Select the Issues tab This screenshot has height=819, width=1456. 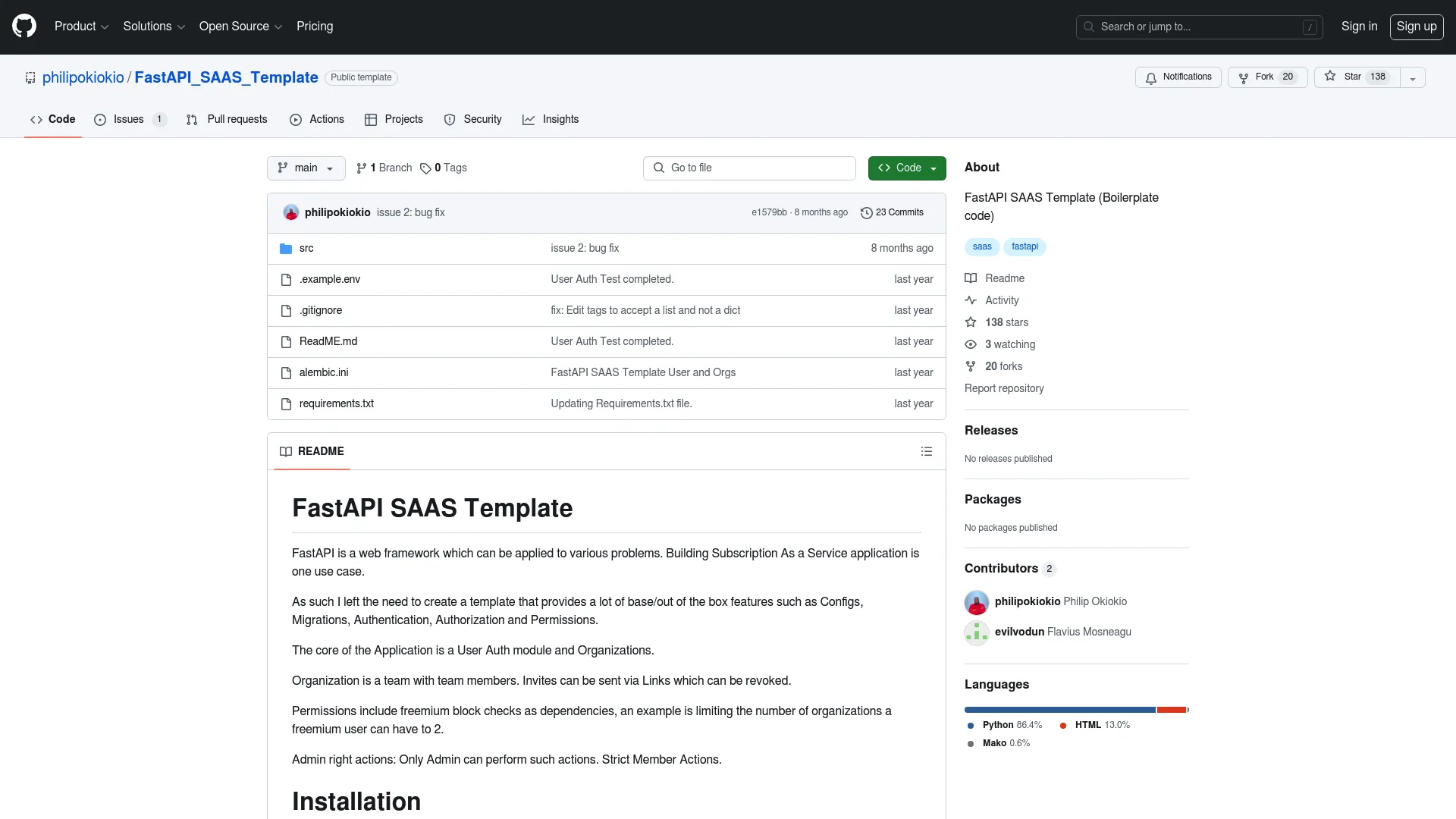(x=128, y=119)
